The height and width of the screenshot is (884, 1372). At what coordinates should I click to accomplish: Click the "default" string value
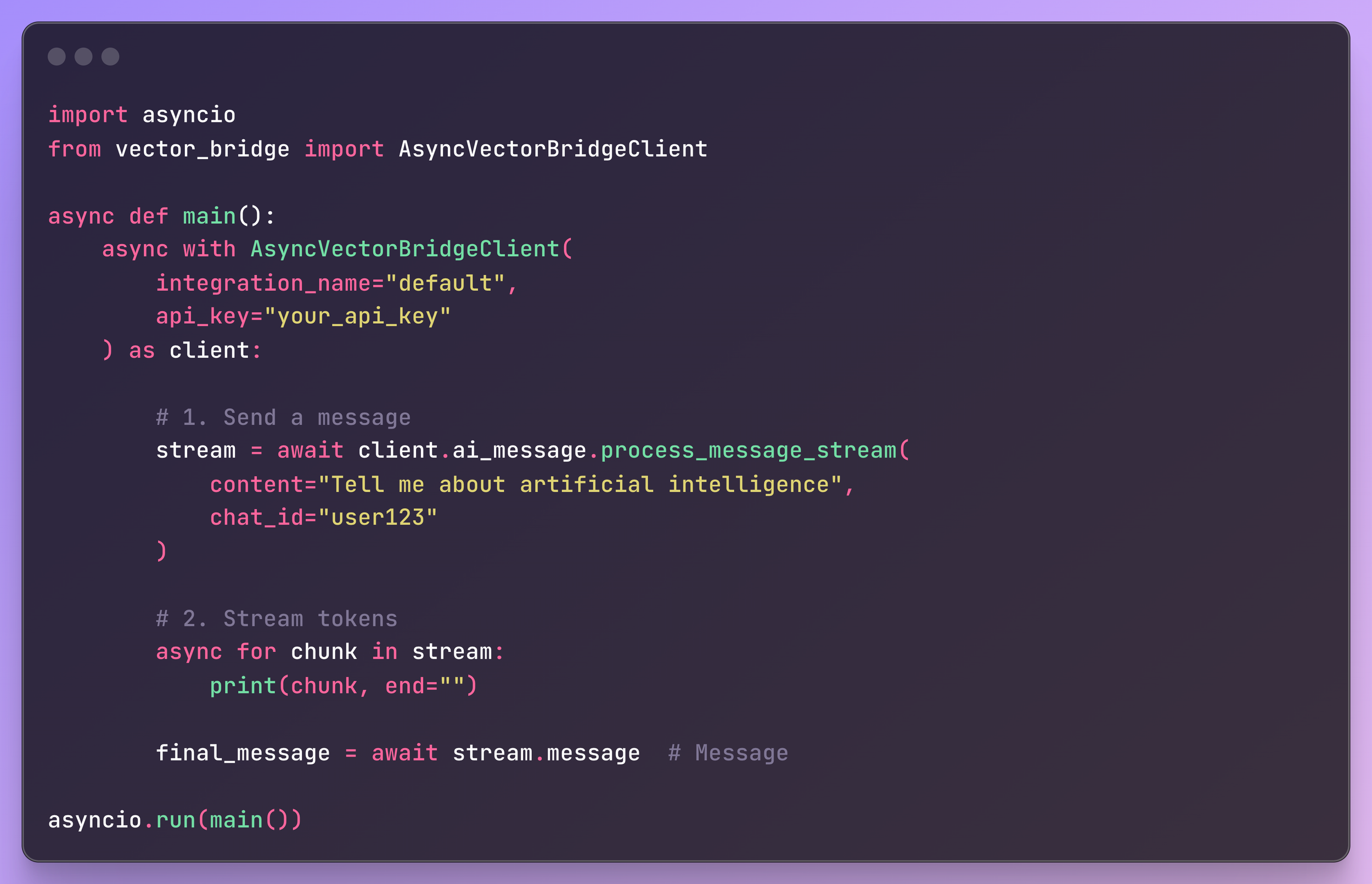coord(446,284)
